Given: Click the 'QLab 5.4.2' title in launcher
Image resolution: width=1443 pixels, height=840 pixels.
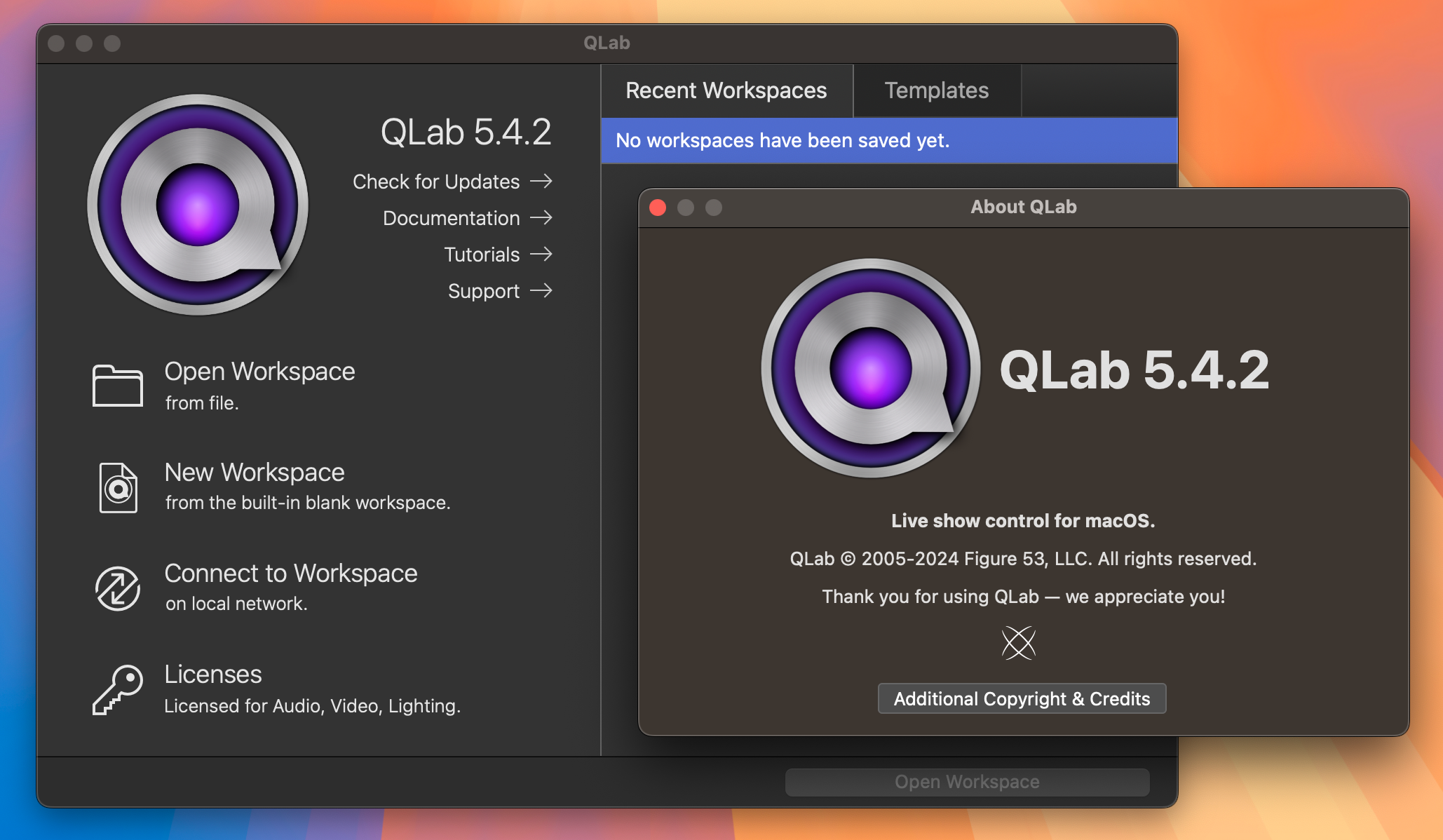Looking at the screenshot, I should click(x=466, y=132).
